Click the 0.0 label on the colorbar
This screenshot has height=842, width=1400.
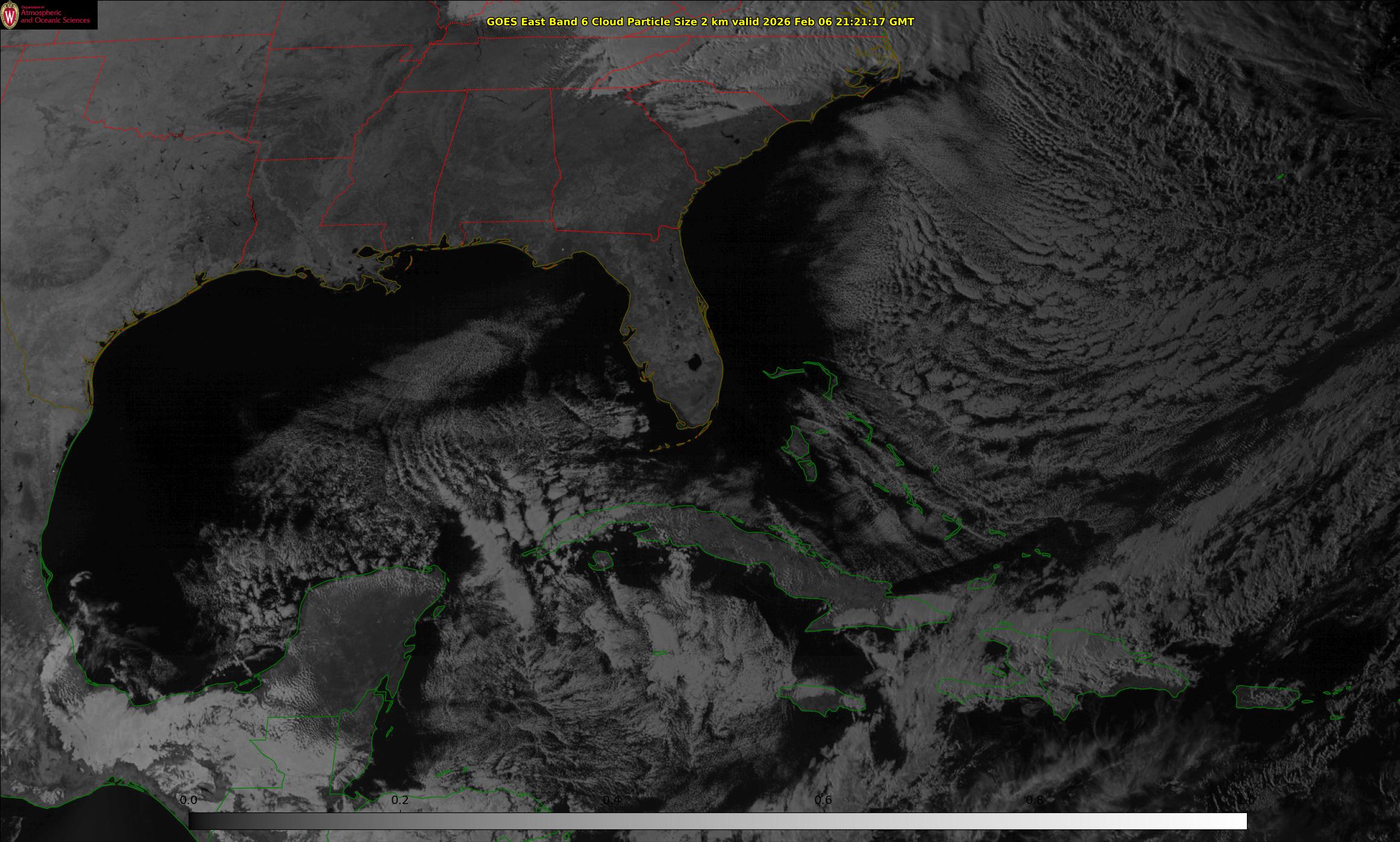pos(189,800)
